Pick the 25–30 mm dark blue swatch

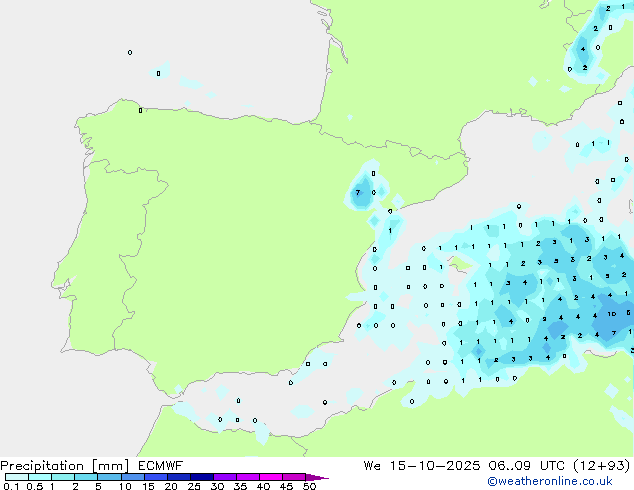pos(201,477)
